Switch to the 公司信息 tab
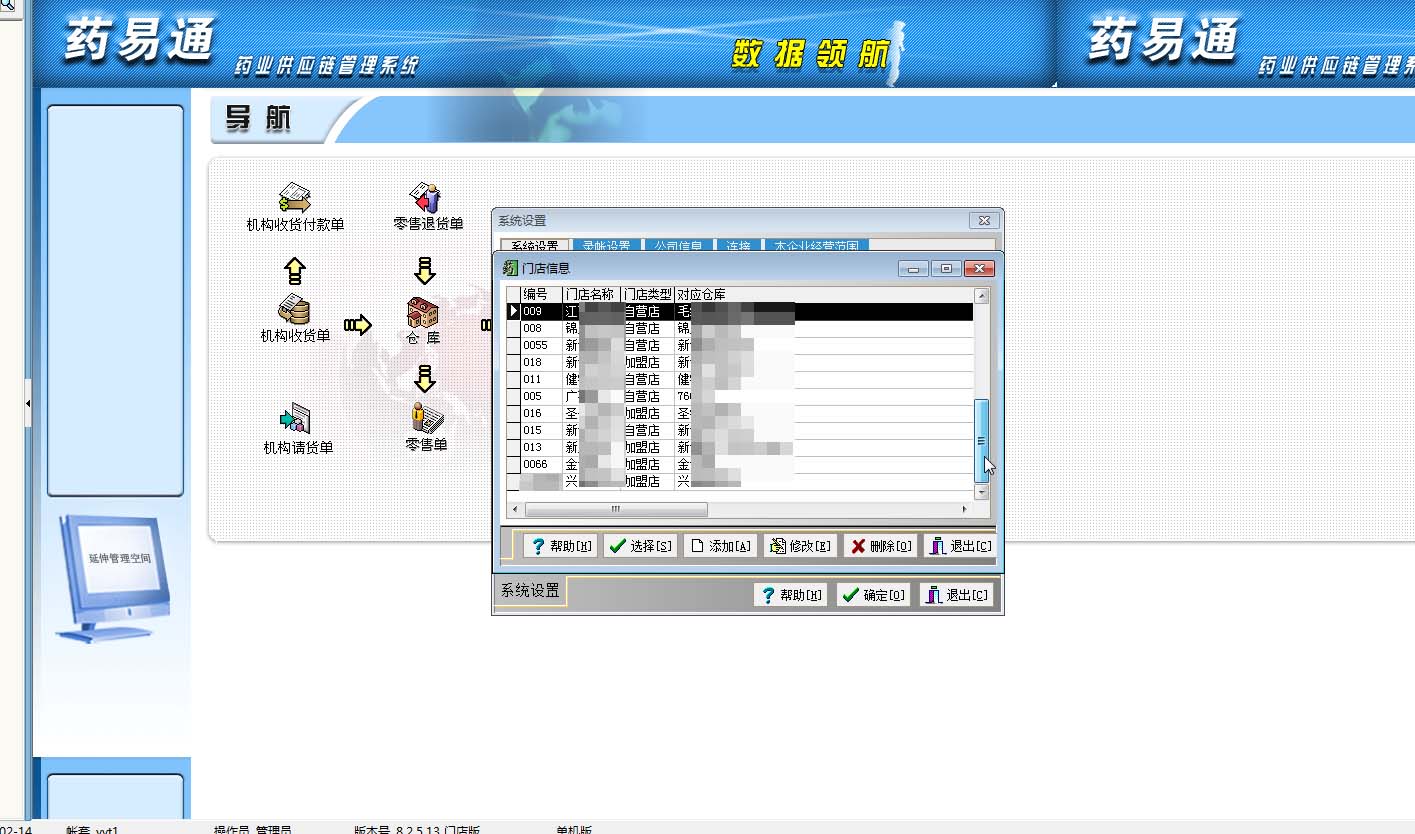1415x834 pixels. coord(677,245)
